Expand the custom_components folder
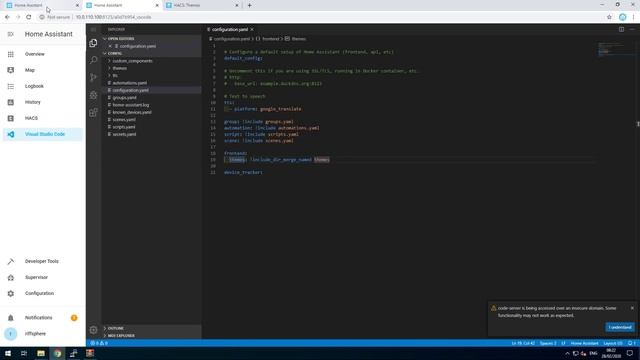 tap(151, 61)
